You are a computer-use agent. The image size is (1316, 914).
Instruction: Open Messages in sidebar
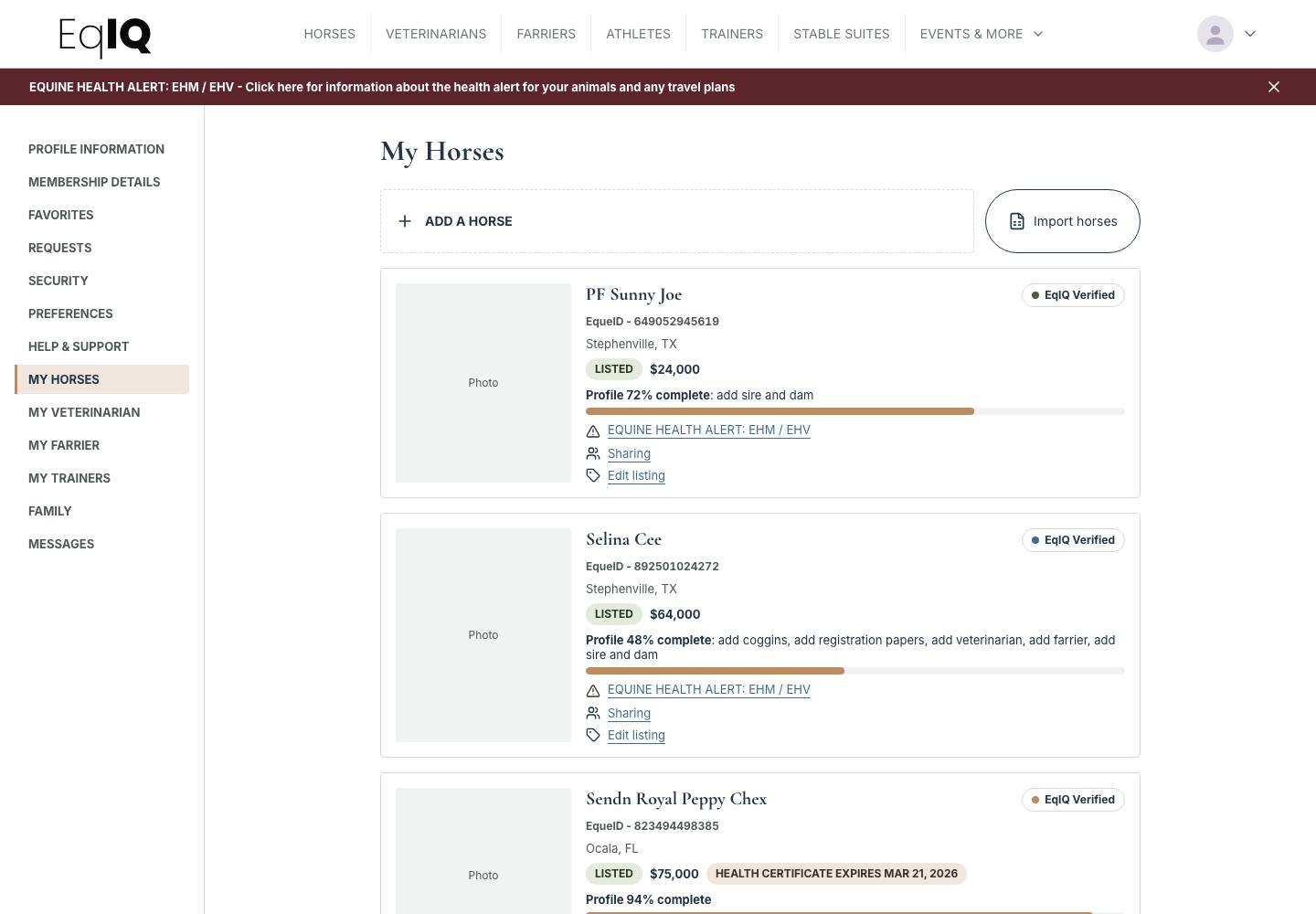pyautogui.click(x=61, y=544)
